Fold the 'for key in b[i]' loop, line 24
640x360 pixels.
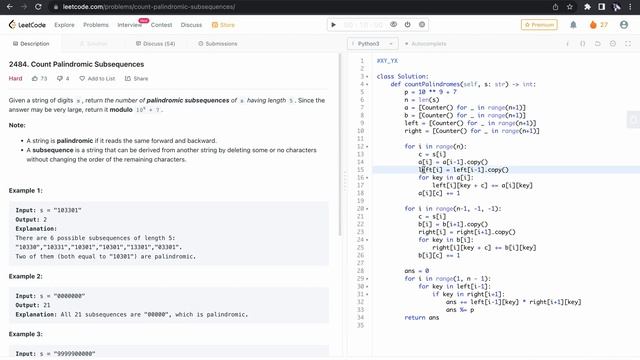click(x=367, y=240)
